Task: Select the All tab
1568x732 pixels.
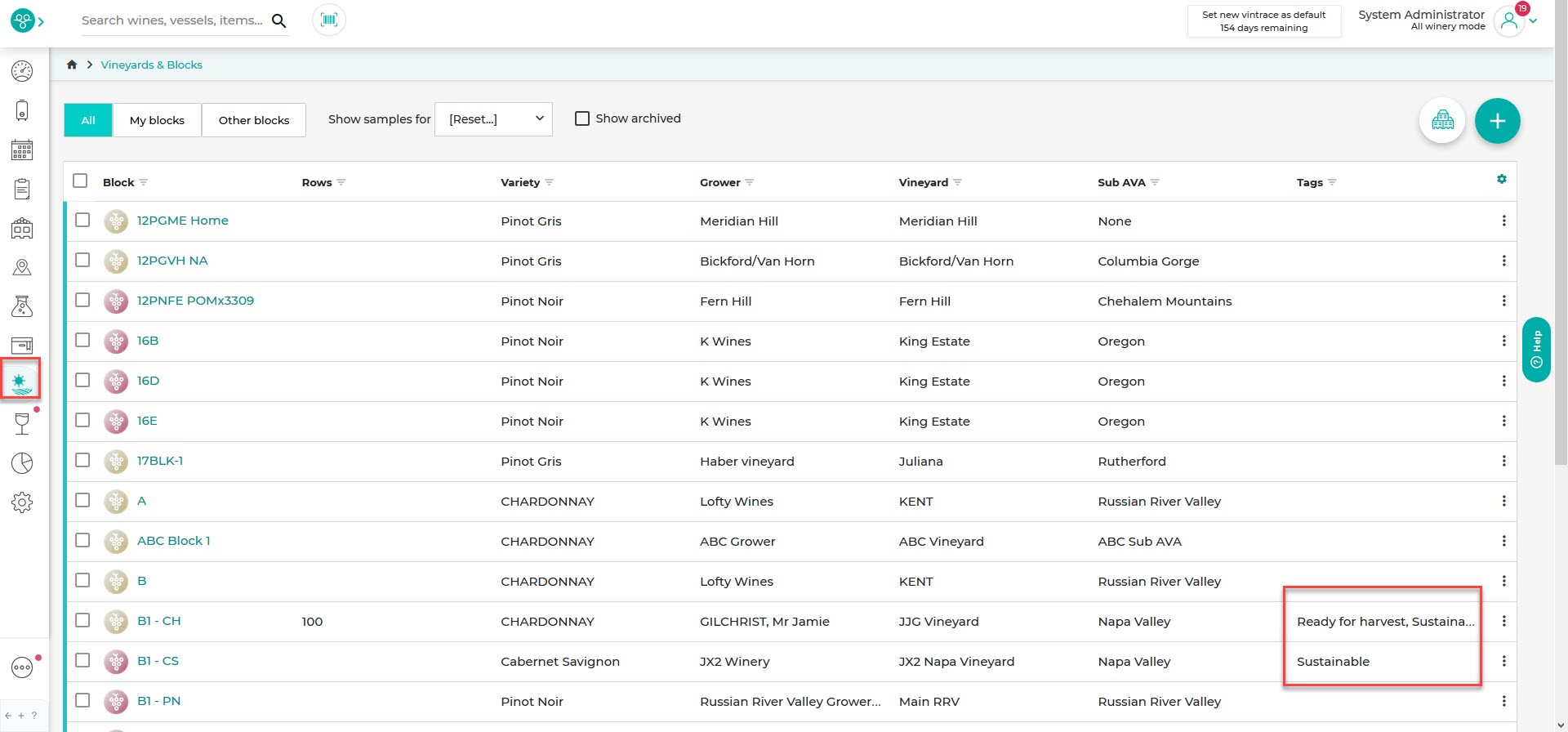Action: 88,120
